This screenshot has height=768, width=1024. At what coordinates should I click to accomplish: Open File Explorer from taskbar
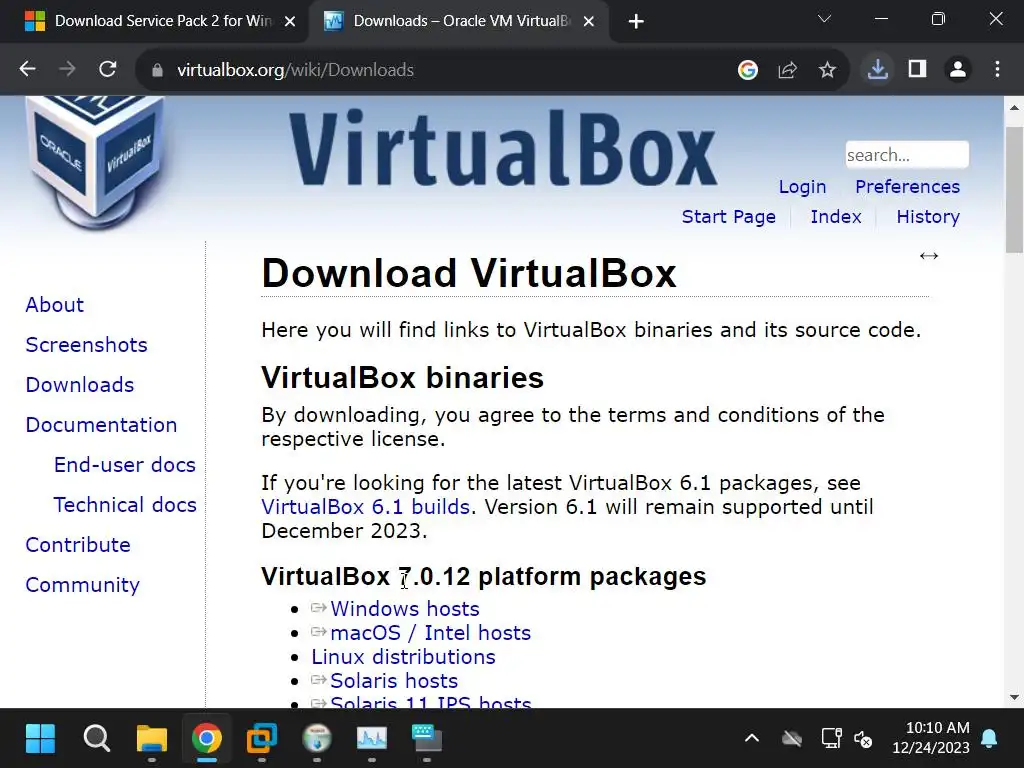click(x=152, y=739)
